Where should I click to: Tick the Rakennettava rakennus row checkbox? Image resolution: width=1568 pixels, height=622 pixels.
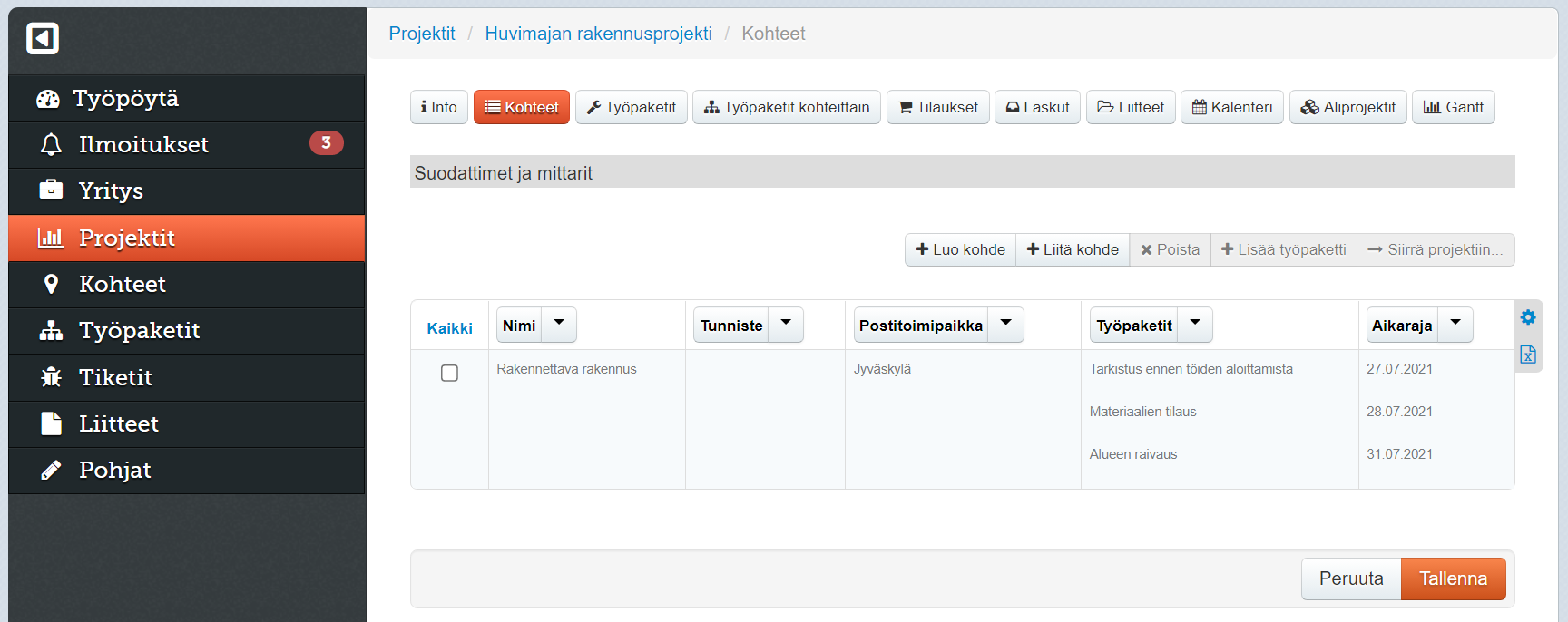point(449,374)
